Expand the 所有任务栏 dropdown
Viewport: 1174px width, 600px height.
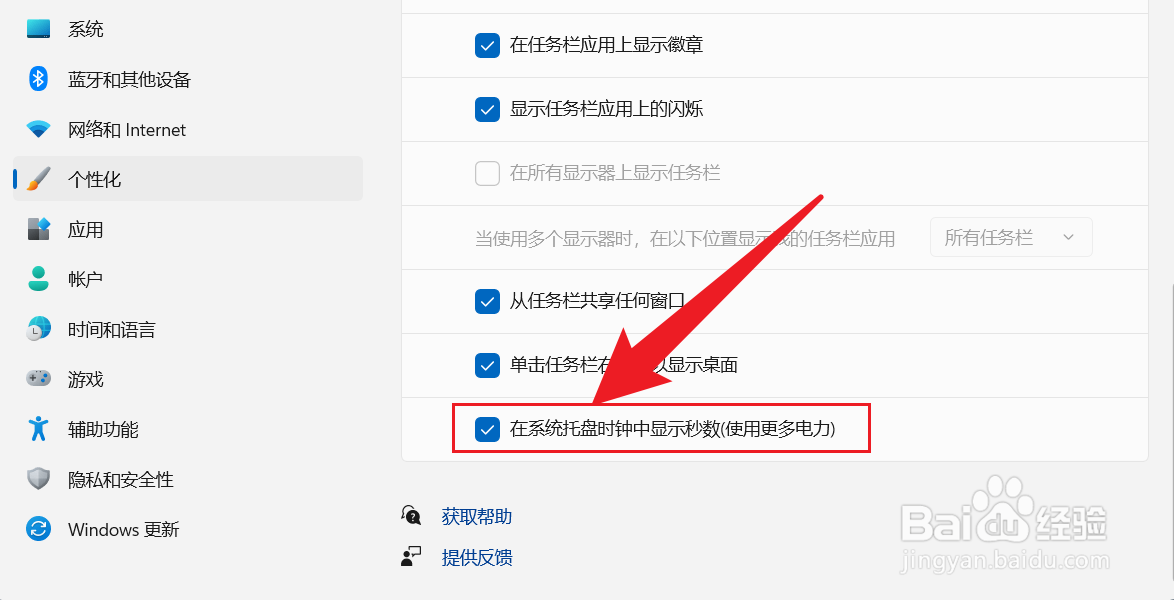[1011, 237]
